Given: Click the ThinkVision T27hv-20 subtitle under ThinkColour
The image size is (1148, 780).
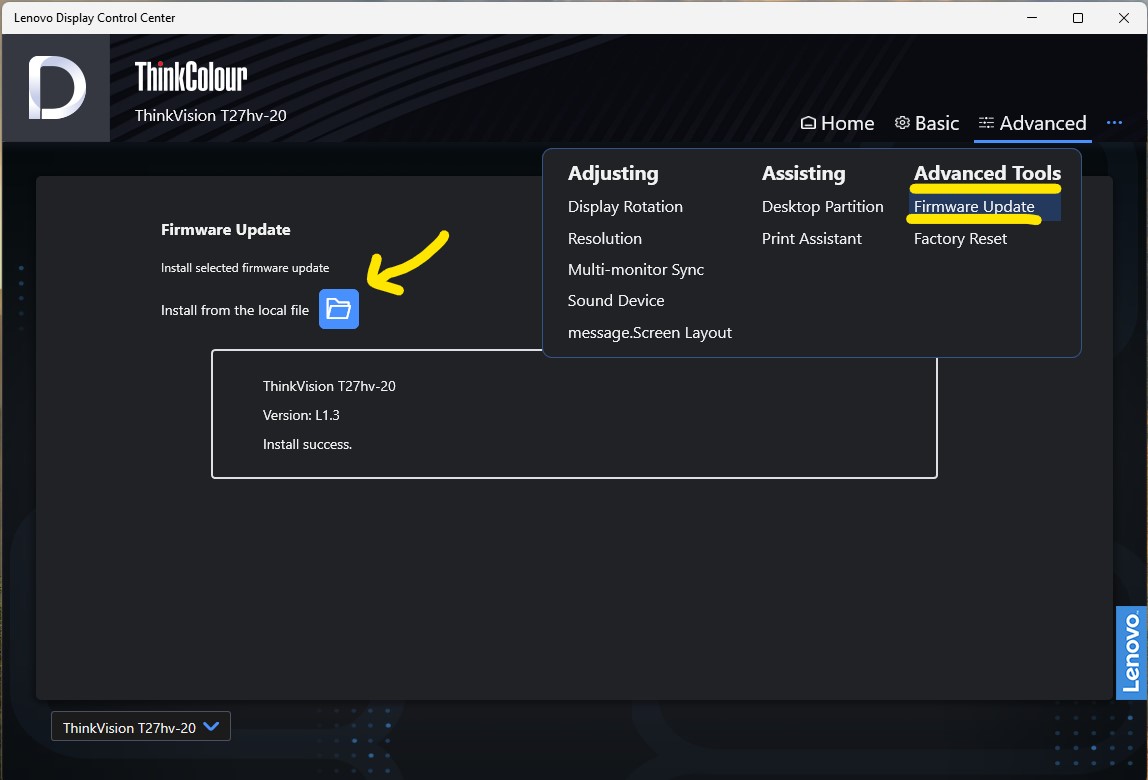Looking at the screenshot, I should 210,116.
